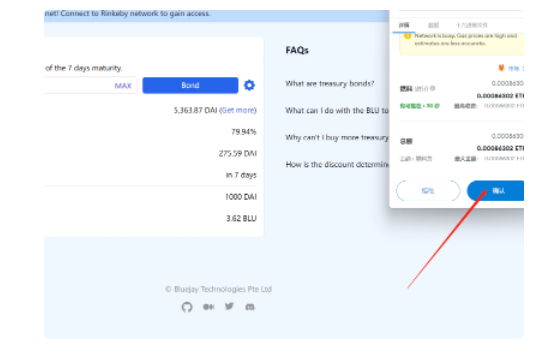
Task: Confirm the MetaMask transaction with the blue button
Action: (496, 191)
